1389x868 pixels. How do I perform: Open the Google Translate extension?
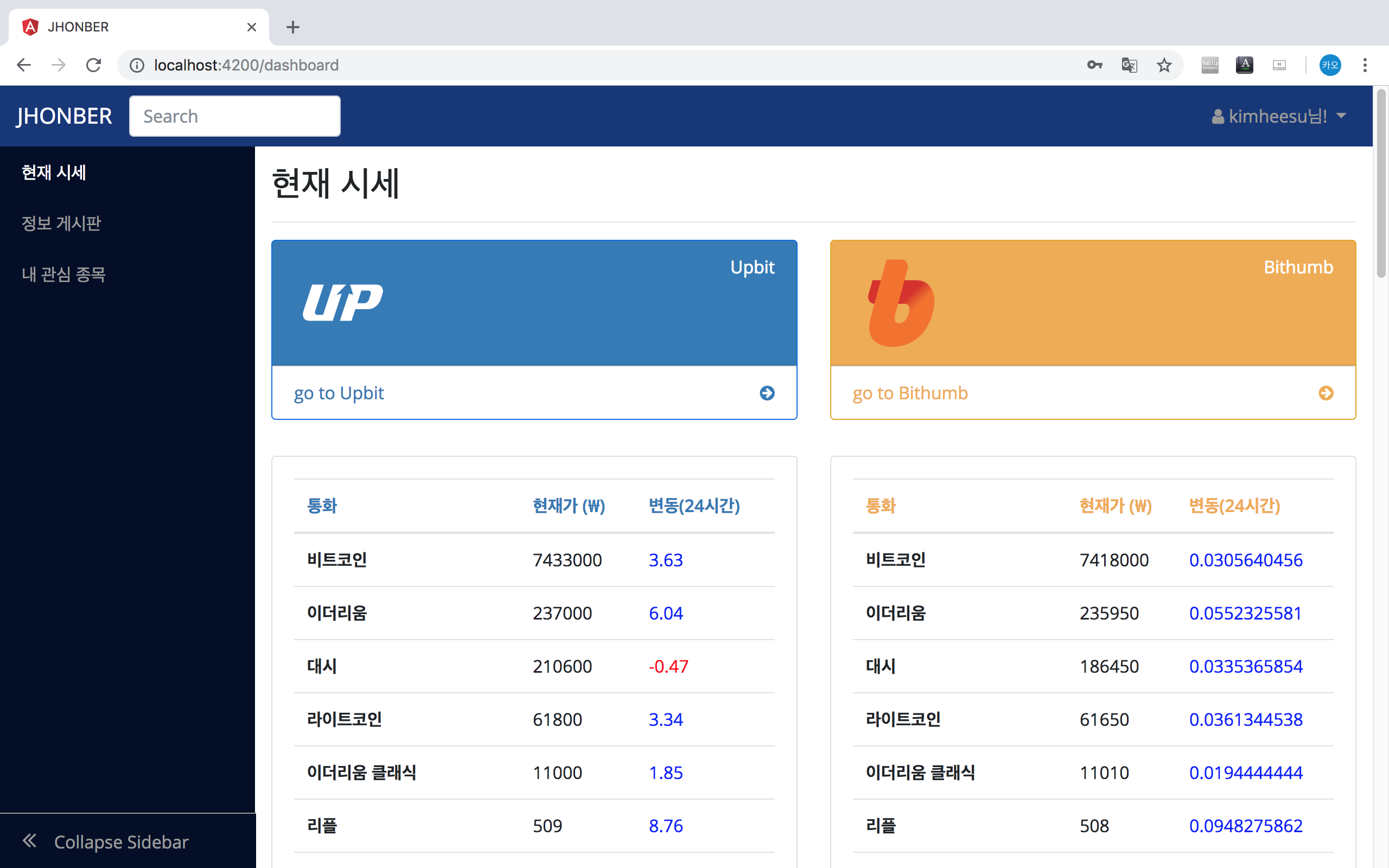(x=1129, y=65)
